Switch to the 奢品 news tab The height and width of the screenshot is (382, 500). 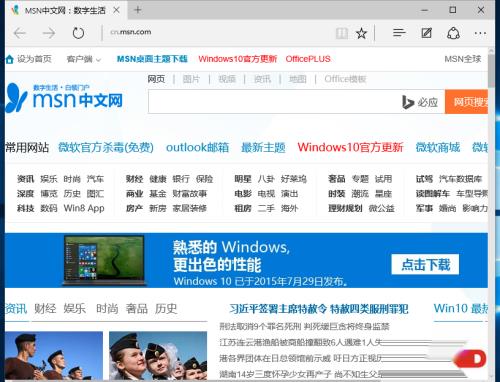[137, 308]
